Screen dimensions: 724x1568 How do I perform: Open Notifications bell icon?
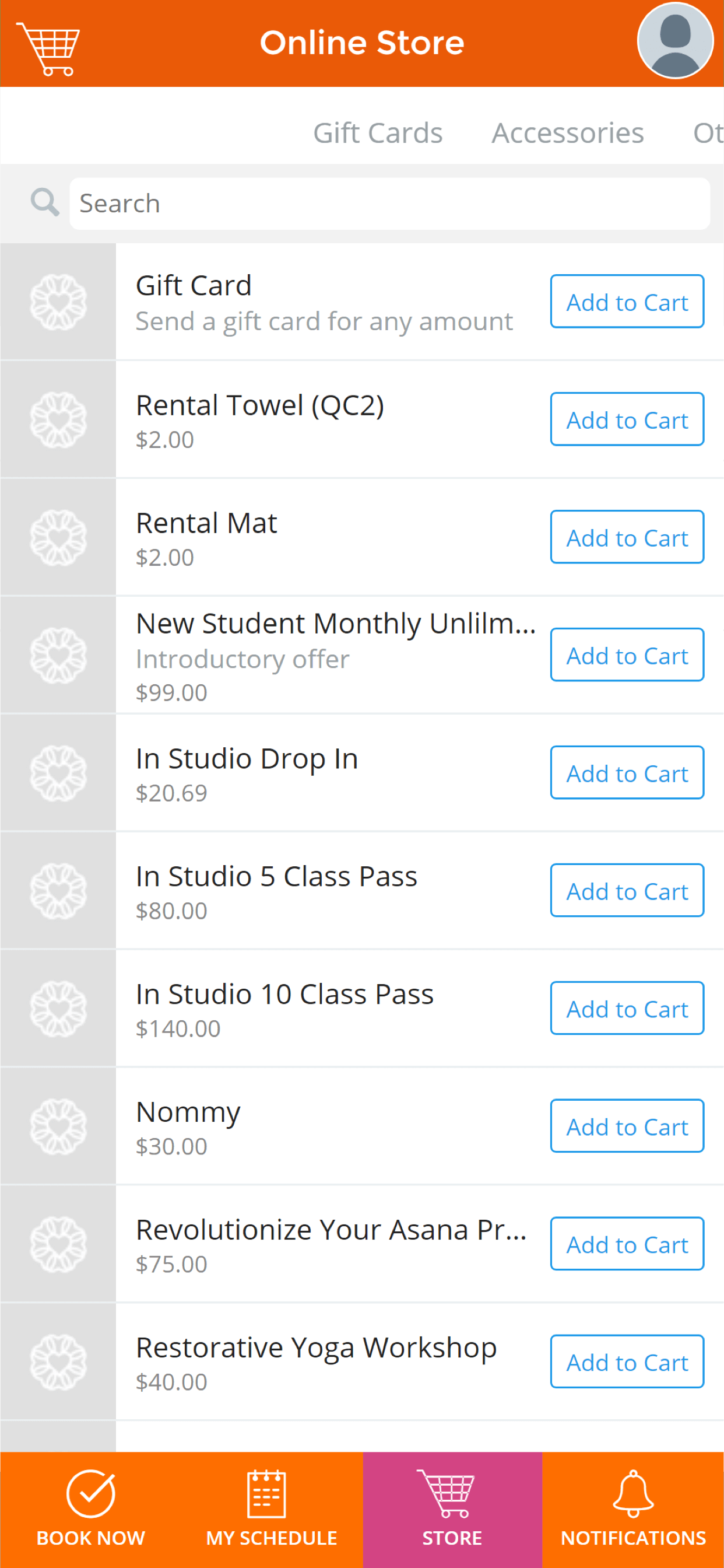click(x=632, y=1494)
